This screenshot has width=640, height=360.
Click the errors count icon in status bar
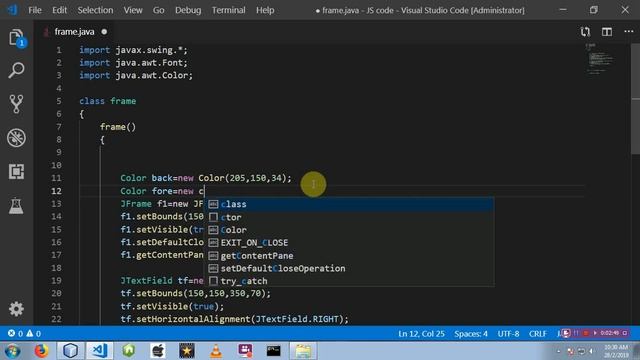11,333
